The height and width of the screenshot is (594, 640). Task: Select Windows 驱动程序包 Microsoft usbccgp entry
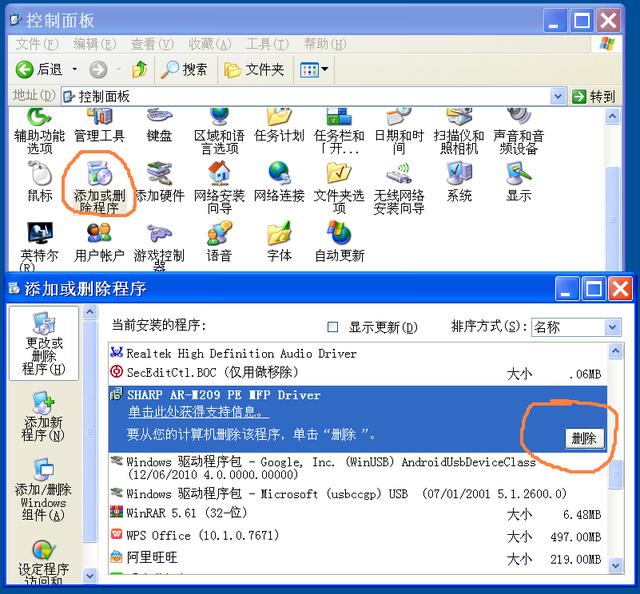tap(358, 494)
